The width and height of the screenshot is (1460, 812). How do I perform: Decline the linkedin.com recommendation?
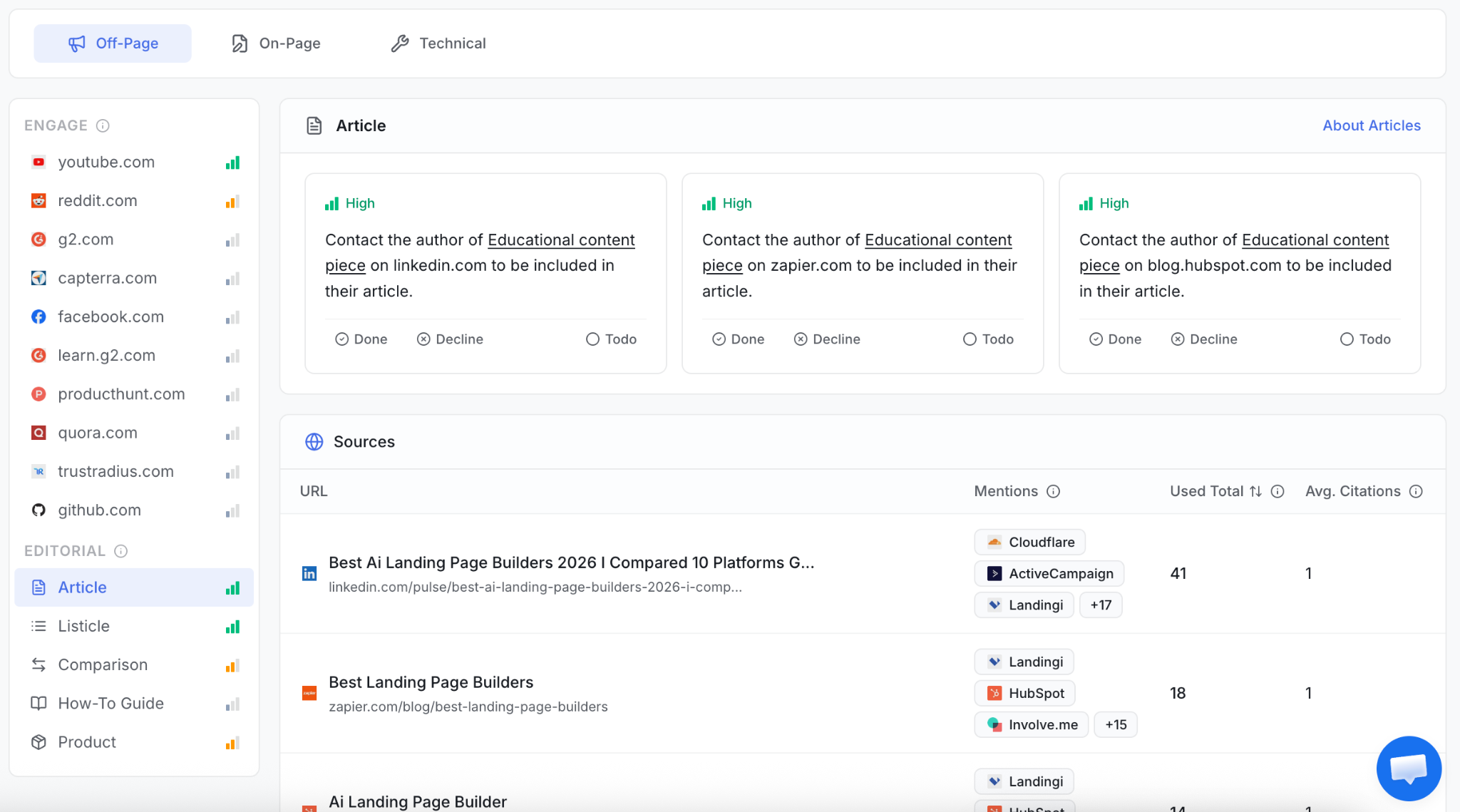coord(450,339)
